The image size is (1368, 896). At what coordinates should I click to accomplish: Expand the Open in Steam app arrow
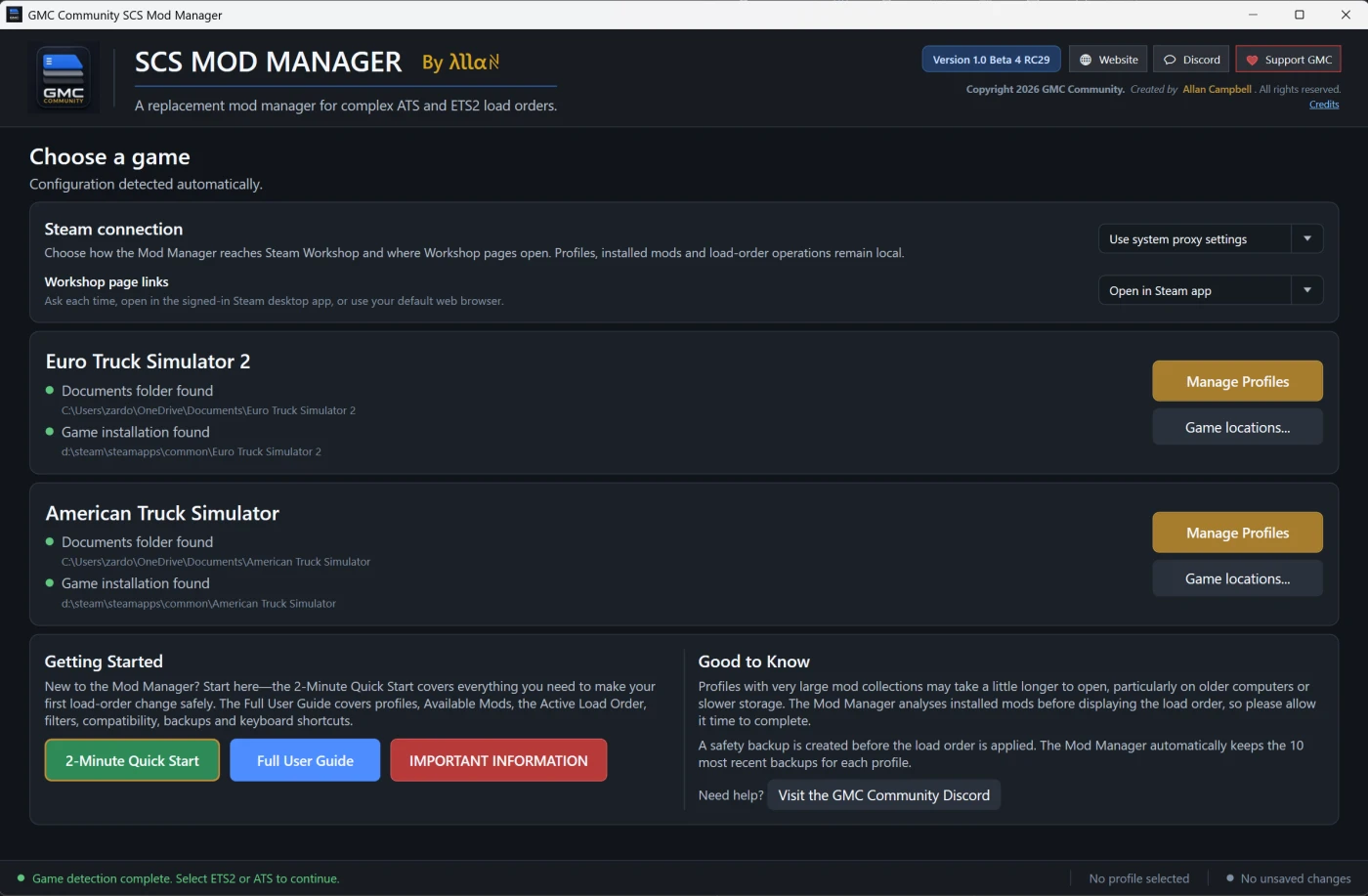click(x=1307, y=290)
